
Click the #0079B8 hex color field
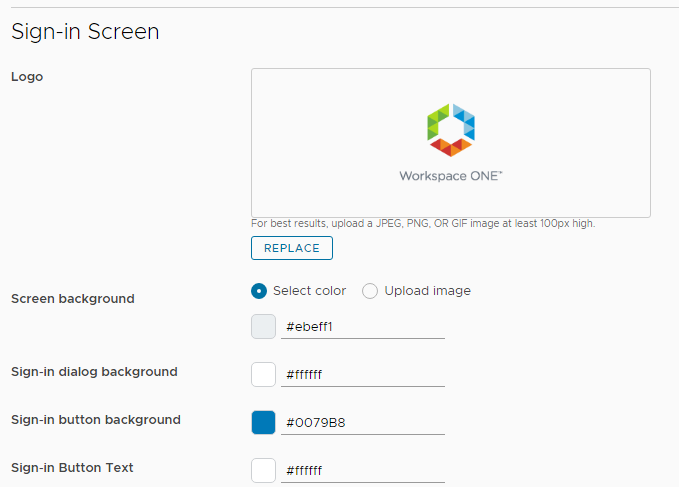tap(363, 423)
